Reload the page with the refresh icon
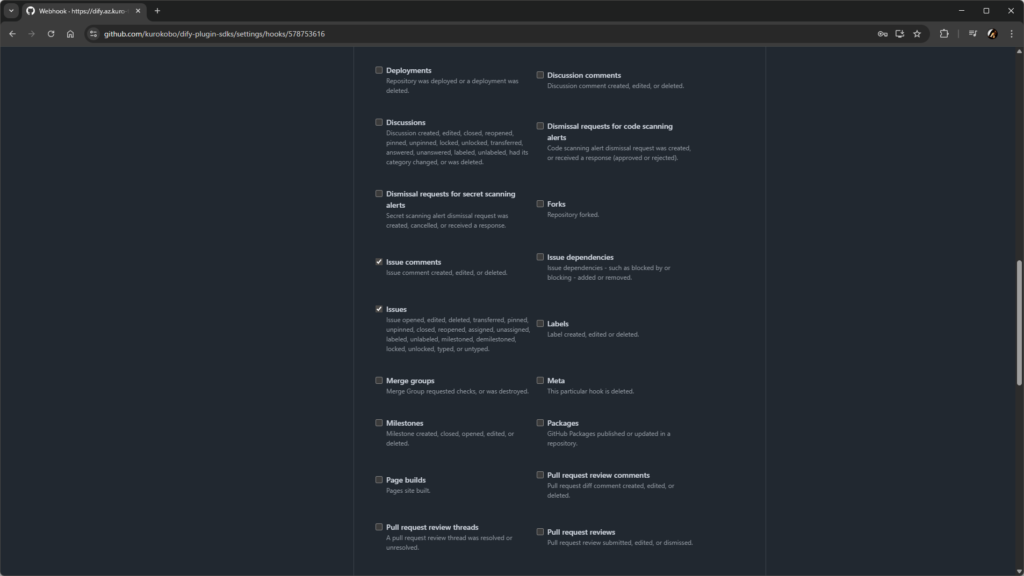 [51, 33]
